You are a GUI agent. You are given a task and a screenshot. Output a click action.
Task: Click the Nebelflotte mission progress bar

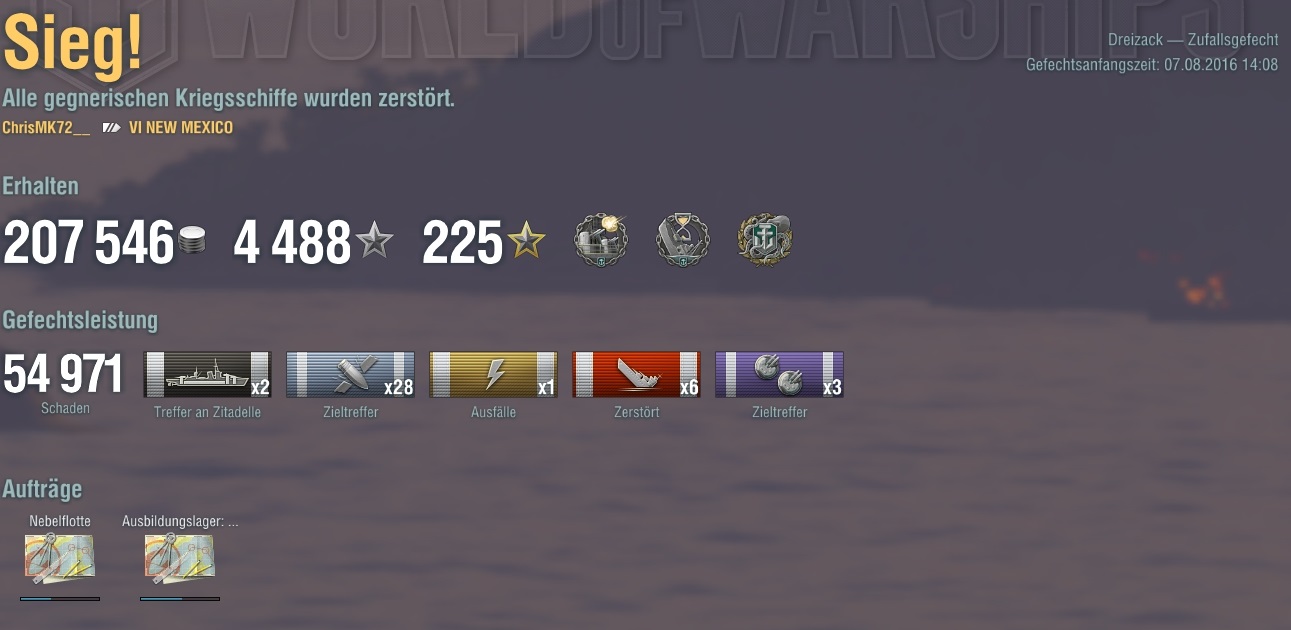click(x=60, y=599)
